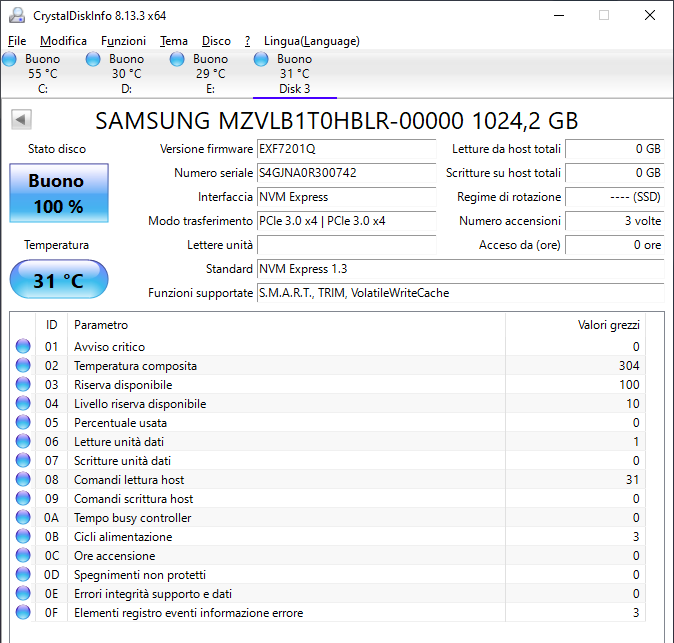Image resolution: width=674 pixels, height=643 pixels.
Task: Click the CrystalDiskInfo app icon in title bar
Action: (x=18, y=15)
